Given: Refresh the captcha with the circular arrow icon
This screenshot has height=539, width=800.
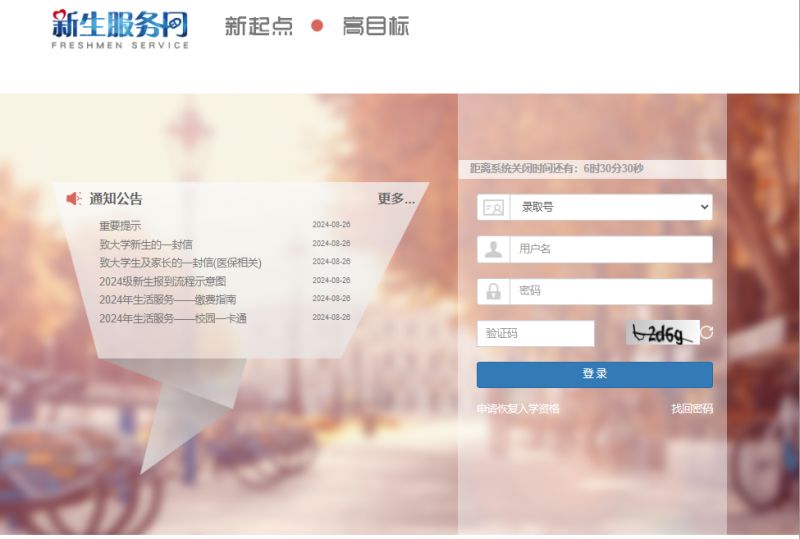Looking at the screenshot, I should 707,332.
